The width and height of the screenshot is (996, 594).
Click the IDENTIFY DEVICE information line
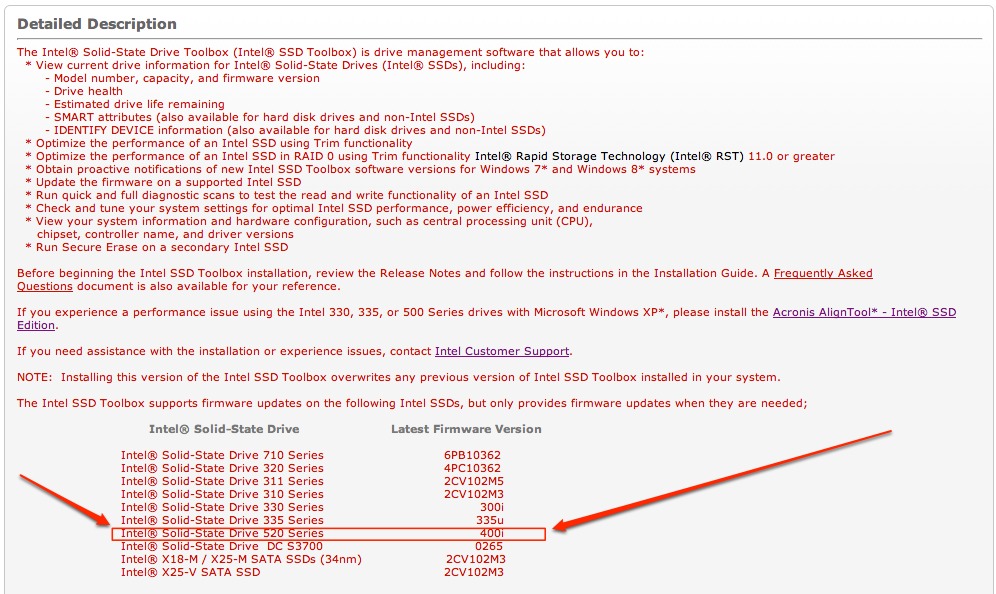tap(296, 130)
